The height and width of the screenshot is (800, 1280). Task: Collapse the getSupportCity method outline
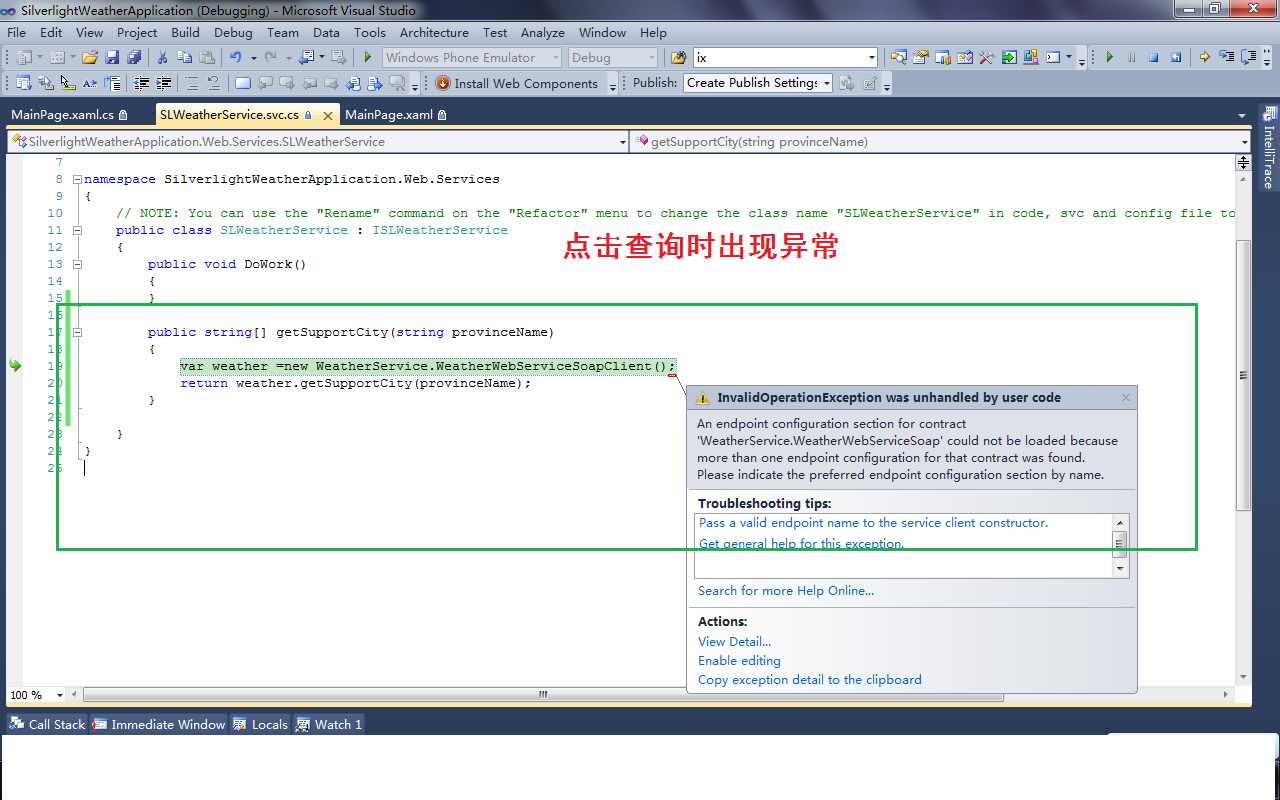[77, 332]
